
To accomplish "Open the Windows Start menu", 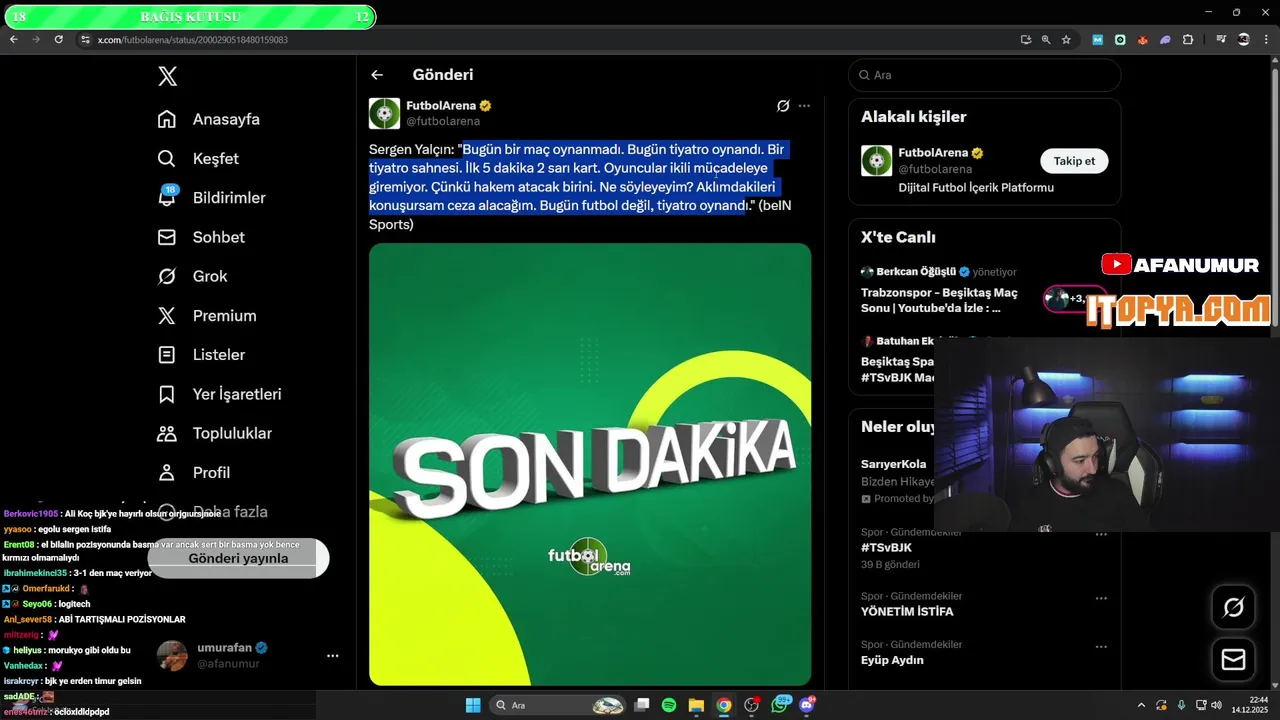I will point(473,705).
